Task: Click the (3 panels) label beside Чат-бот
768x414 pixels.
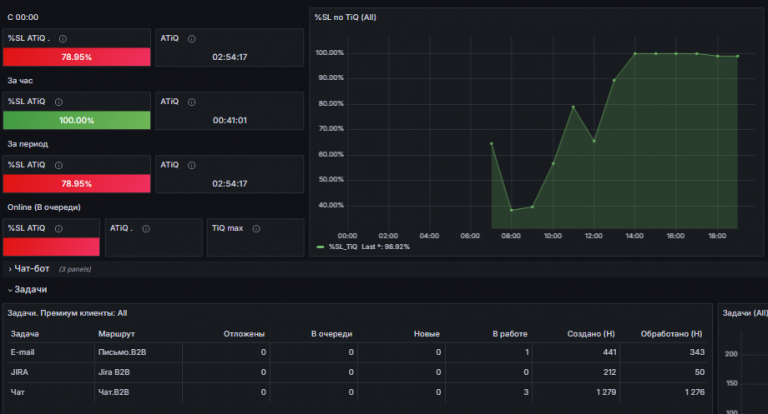Action: (75, 269)
